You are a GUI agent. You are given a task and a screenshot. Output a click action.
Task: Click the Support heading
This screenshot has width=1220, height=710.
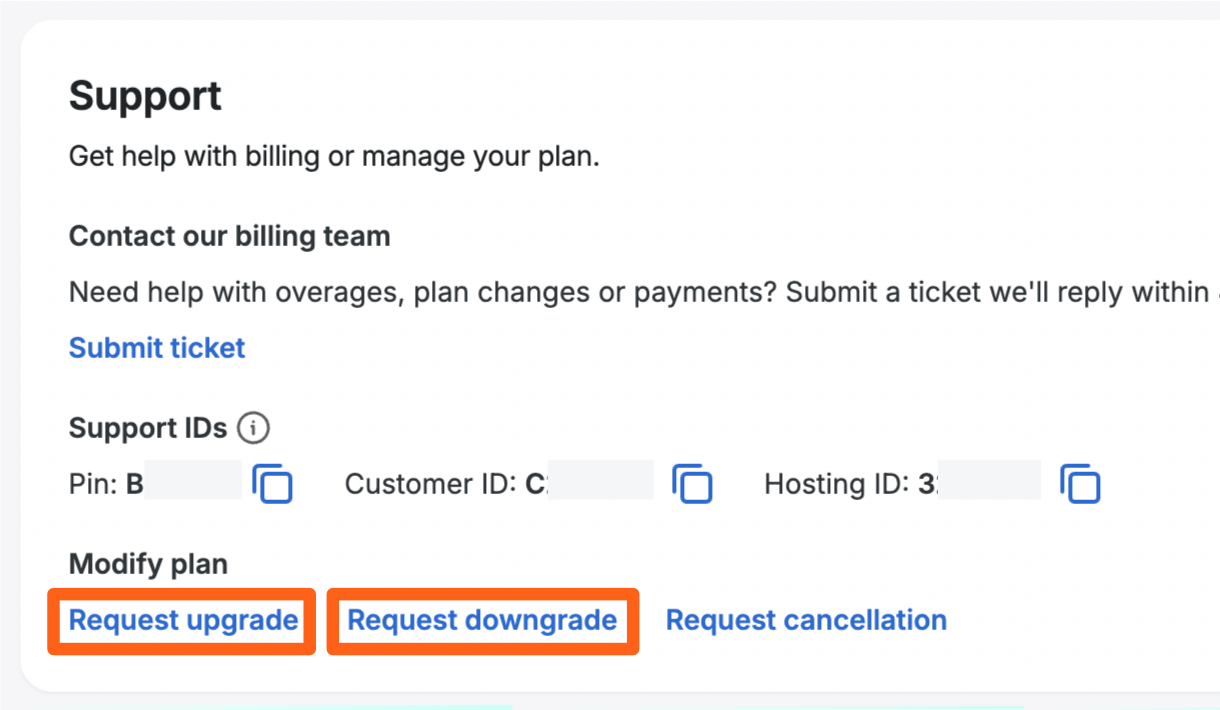tap(145, 97)
